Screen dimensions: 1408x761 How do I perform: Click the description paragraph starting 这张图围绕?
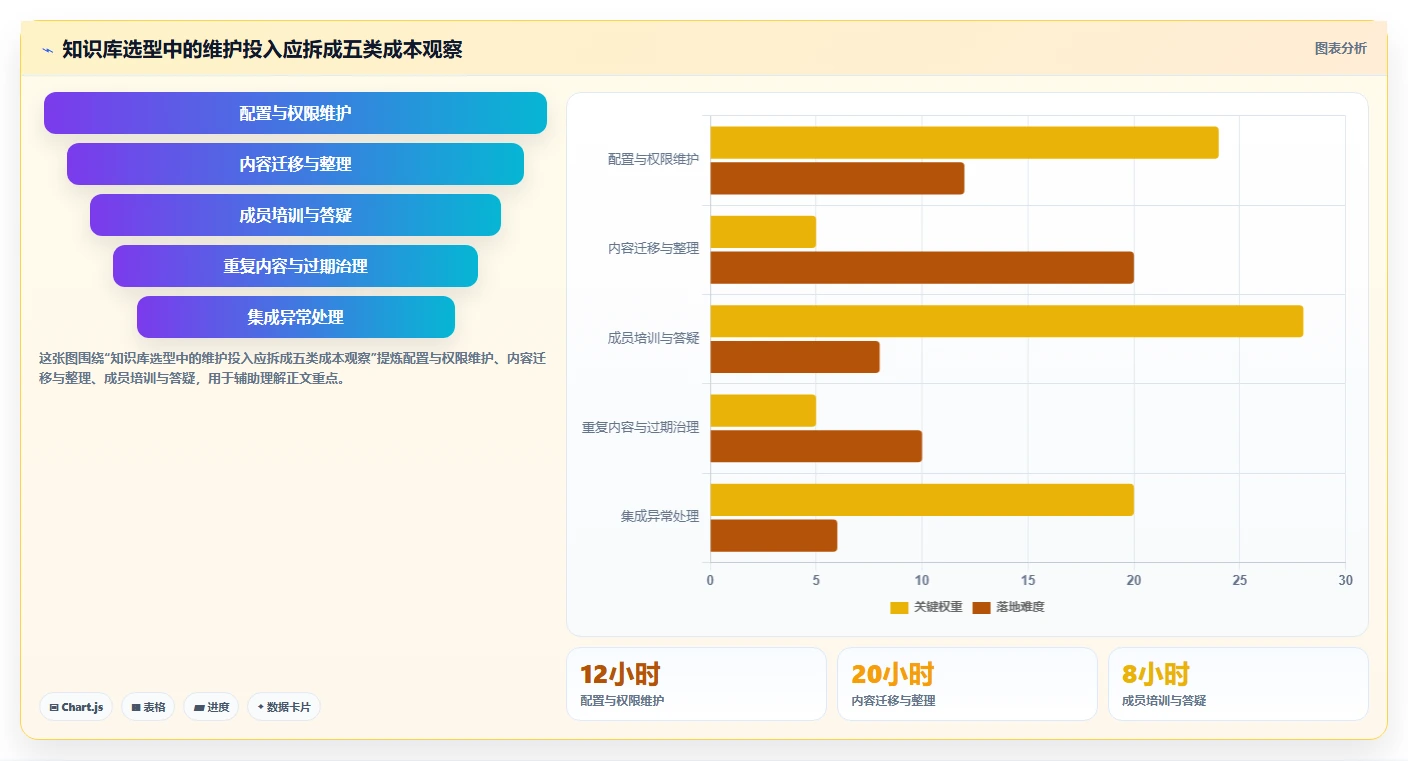[292, 368]
